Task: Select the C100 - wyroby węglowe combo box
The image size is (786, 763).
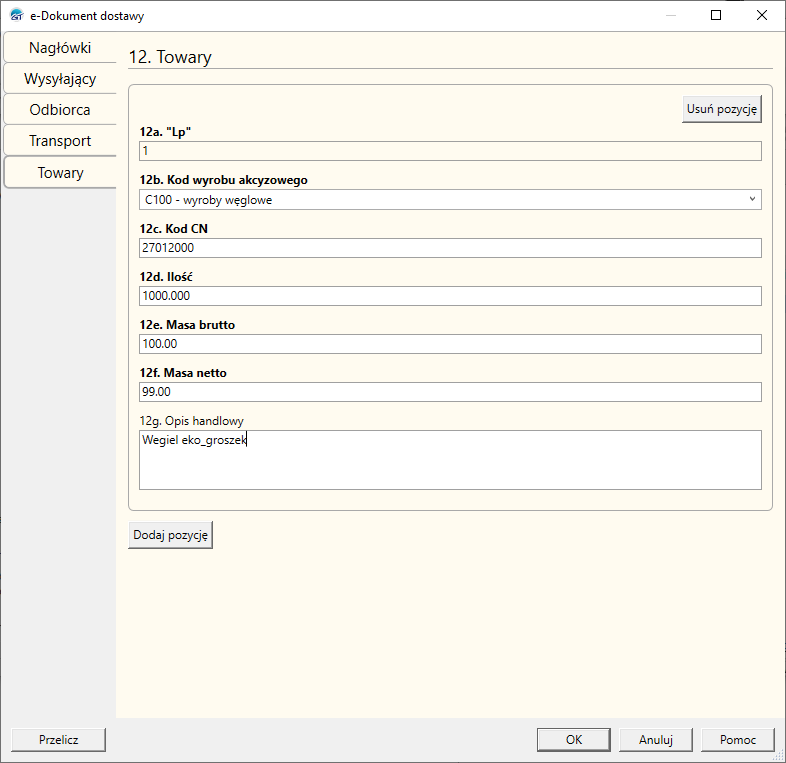Action: click(x=450, y=200)
